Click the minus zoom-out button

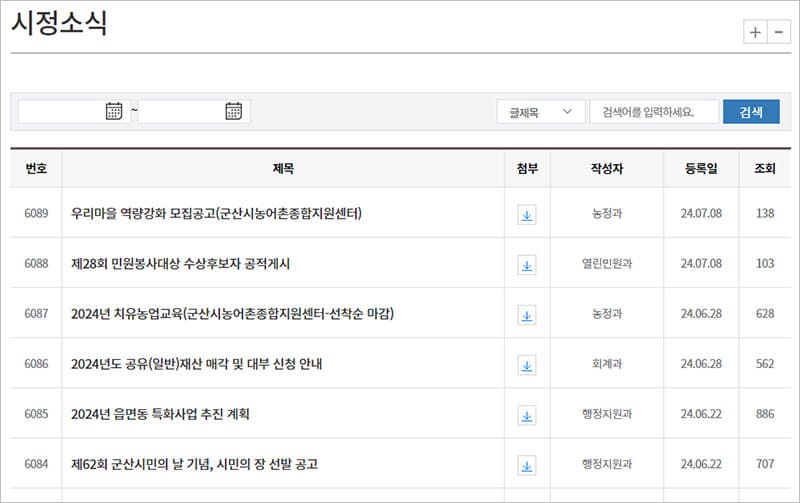point(779,32)
